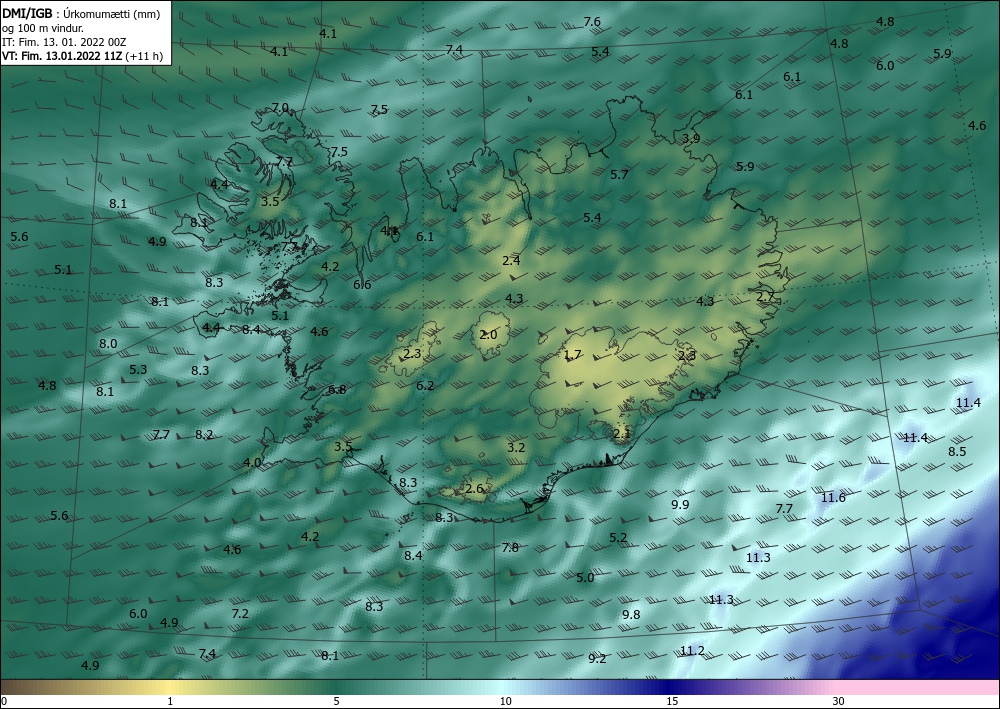
Task: Click the 2.6 value on the southern glacier
Action: (474, 488)
